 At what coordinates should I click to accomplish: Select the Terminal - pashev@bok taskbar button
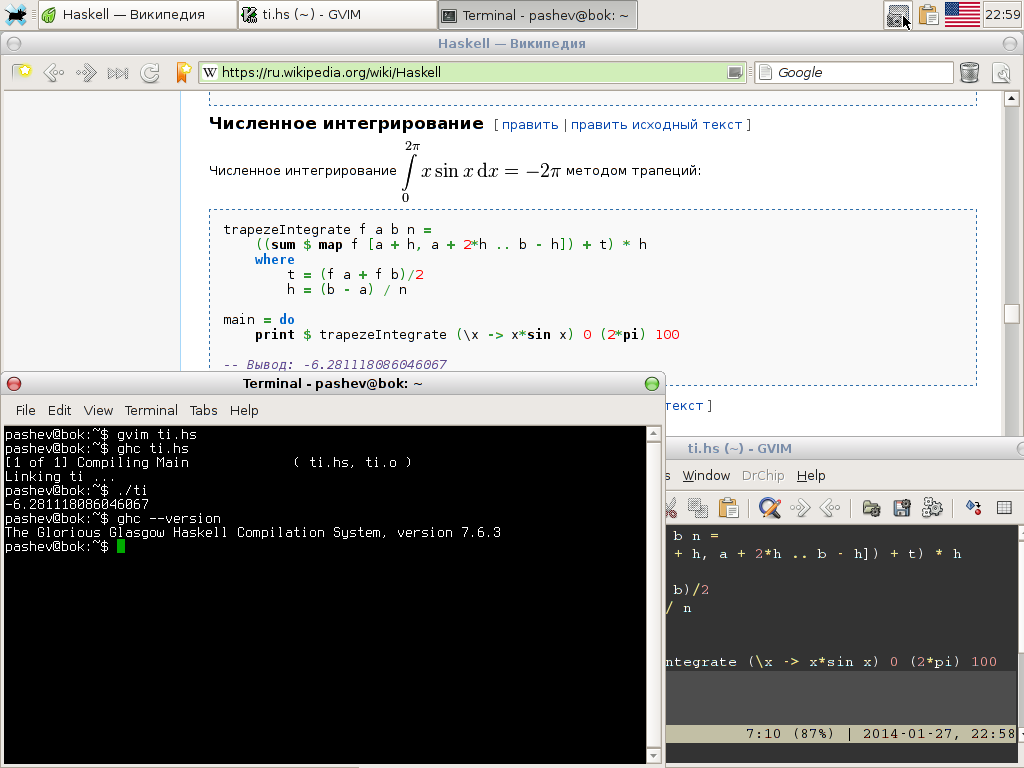(537, 14)
